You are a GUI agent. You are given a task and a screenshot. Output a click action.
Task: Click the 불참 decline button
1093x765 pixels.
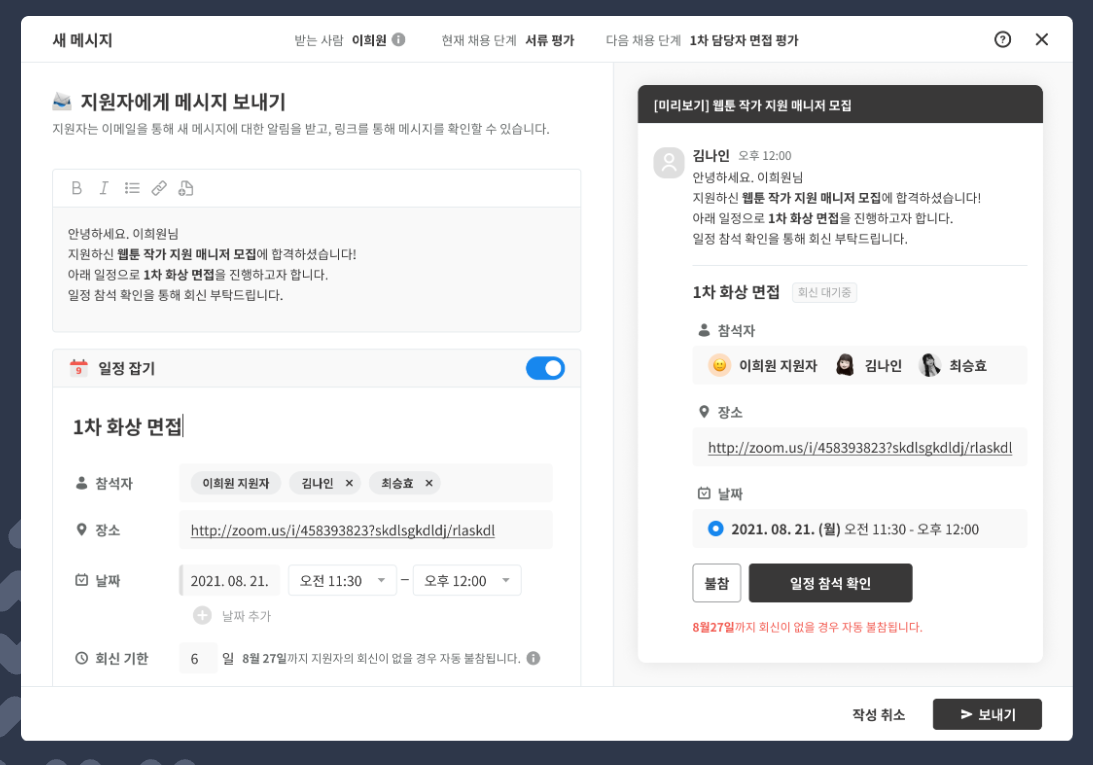717,583
